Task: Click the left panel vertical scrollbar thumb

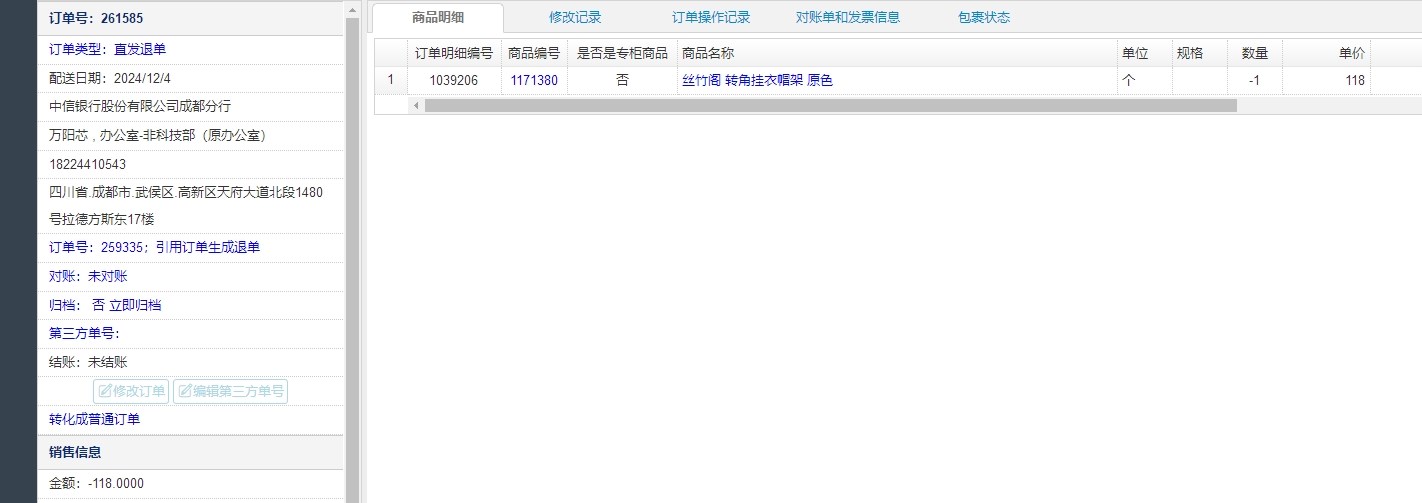Action: [x=352, y=260]
